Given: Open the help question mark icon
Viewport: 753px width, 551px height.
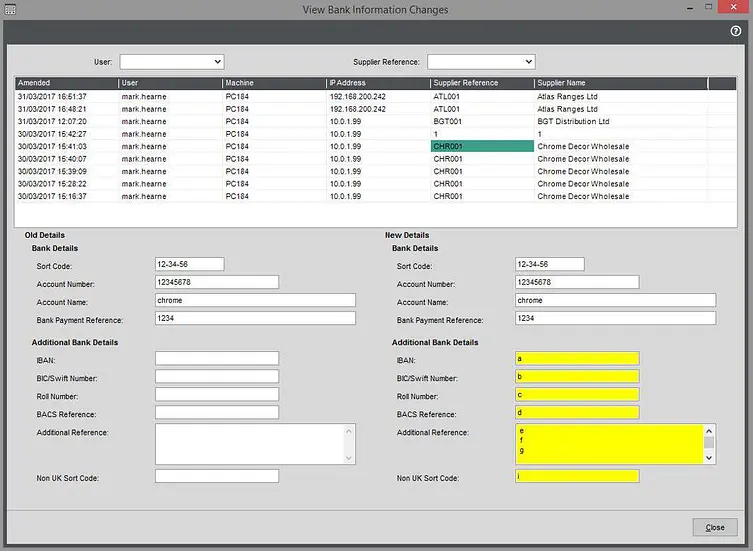Looking at the screenshot, I should [x=735, y=31].
